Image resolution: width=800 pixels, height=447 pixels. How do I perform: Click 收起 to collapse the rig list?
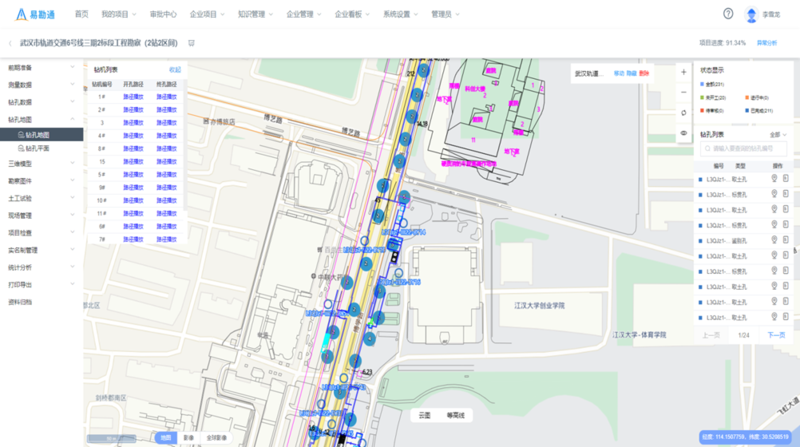tap(174, 70)
